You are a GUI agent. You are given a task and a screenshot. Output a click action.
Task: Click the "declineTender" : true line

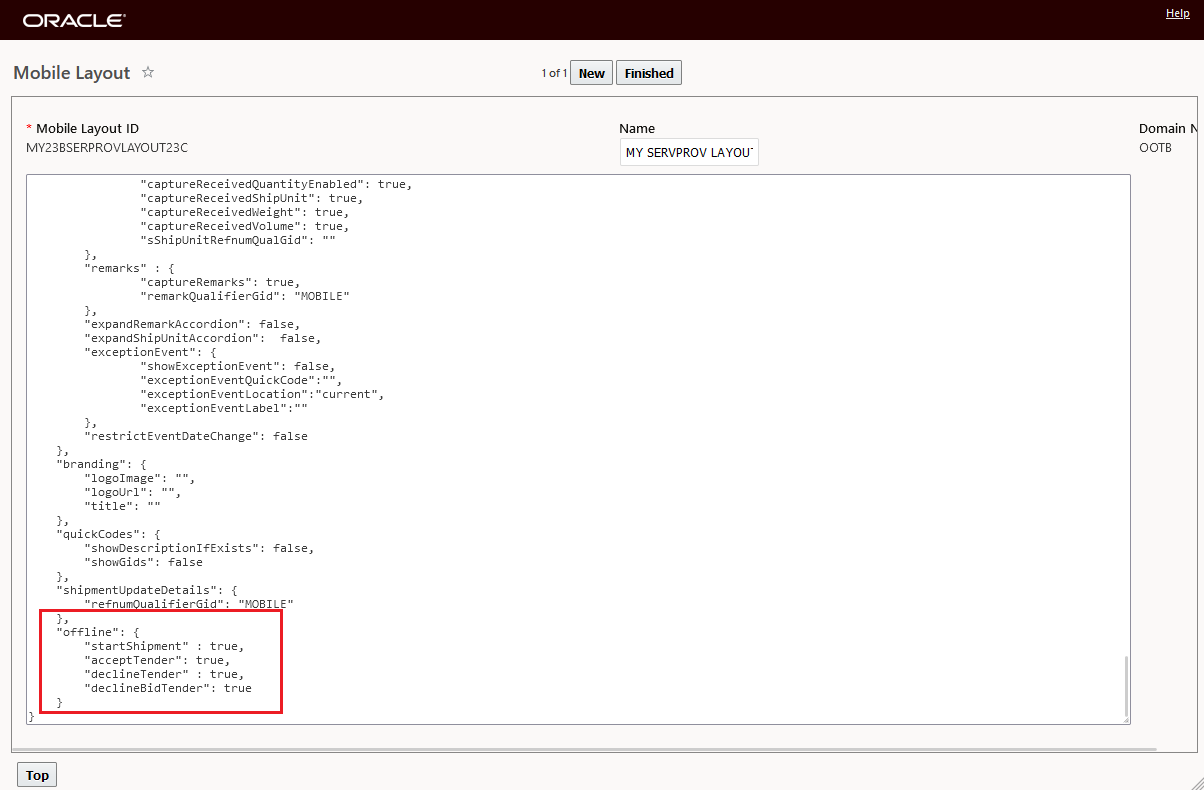pyautogui.click(x=165, y=674)
